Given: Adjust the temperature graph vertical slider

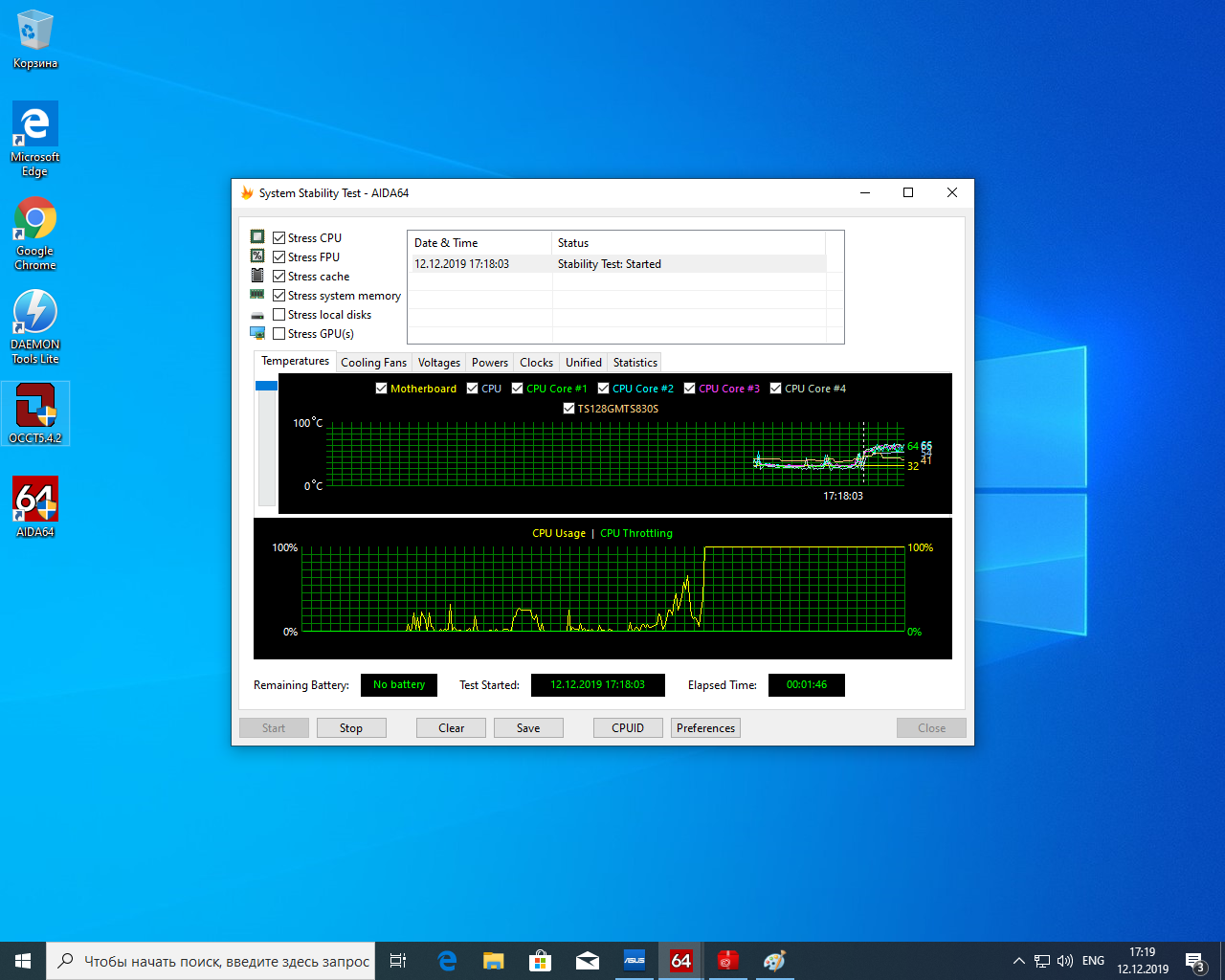Looking at the screenshot, I should pos(267,386).
